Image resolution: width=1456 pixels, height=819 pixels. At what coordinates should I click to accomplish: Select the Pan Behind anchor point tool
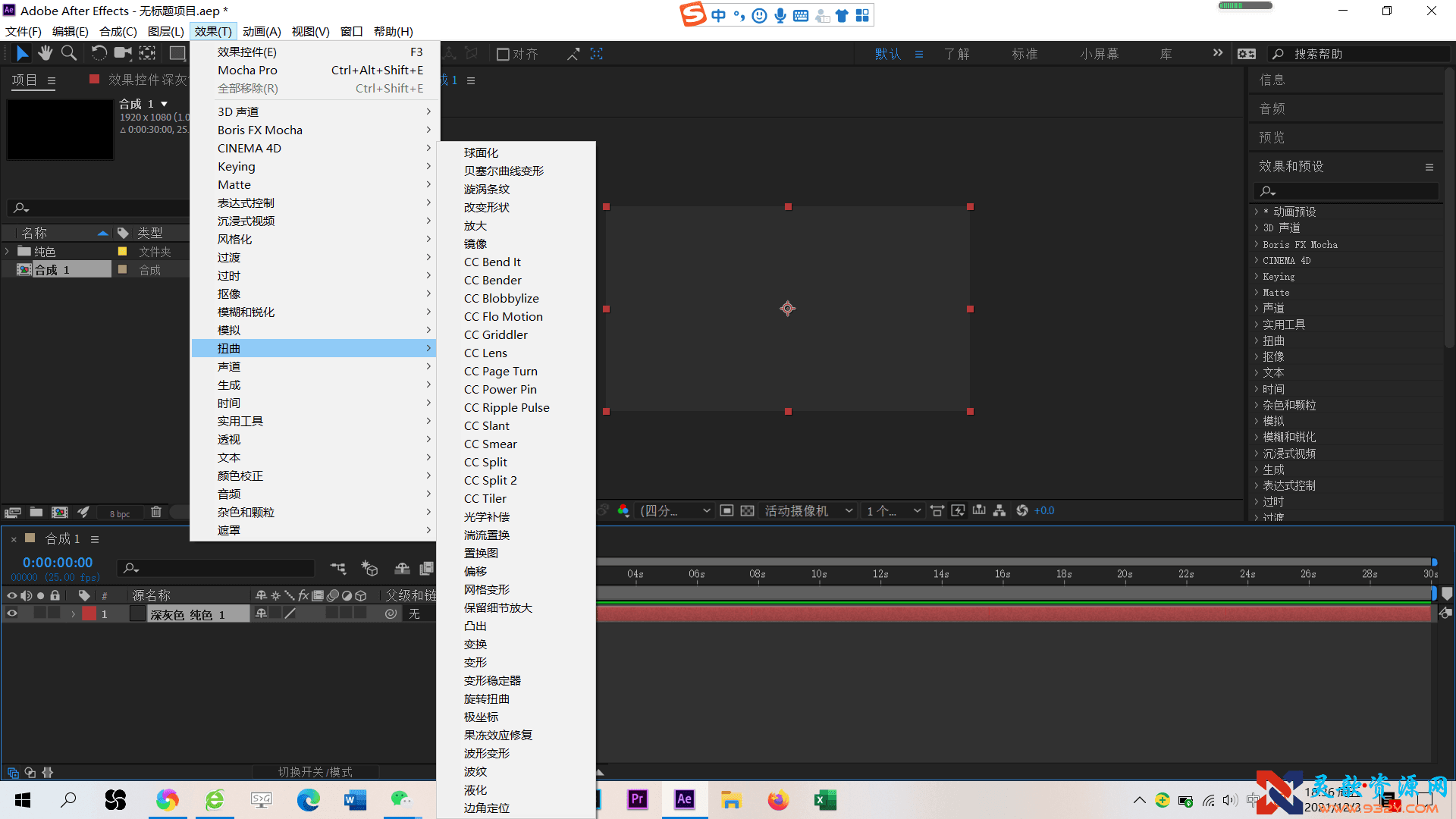[148, 53]
